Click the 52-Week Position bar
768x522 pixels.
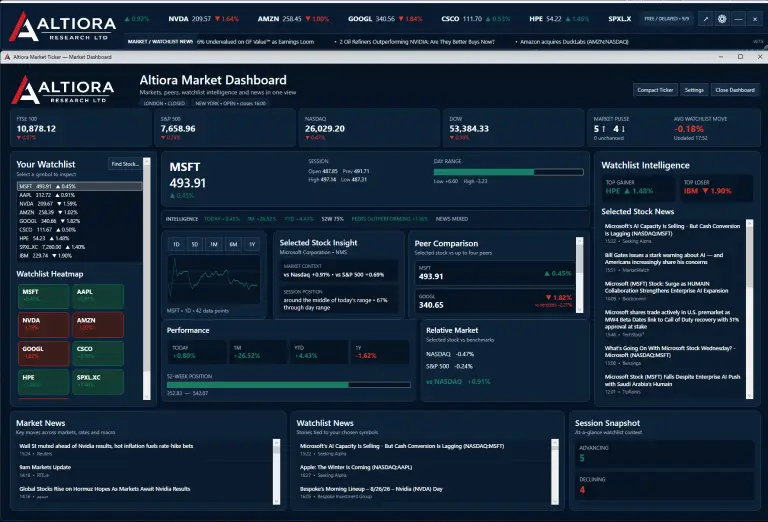point(288,385)
